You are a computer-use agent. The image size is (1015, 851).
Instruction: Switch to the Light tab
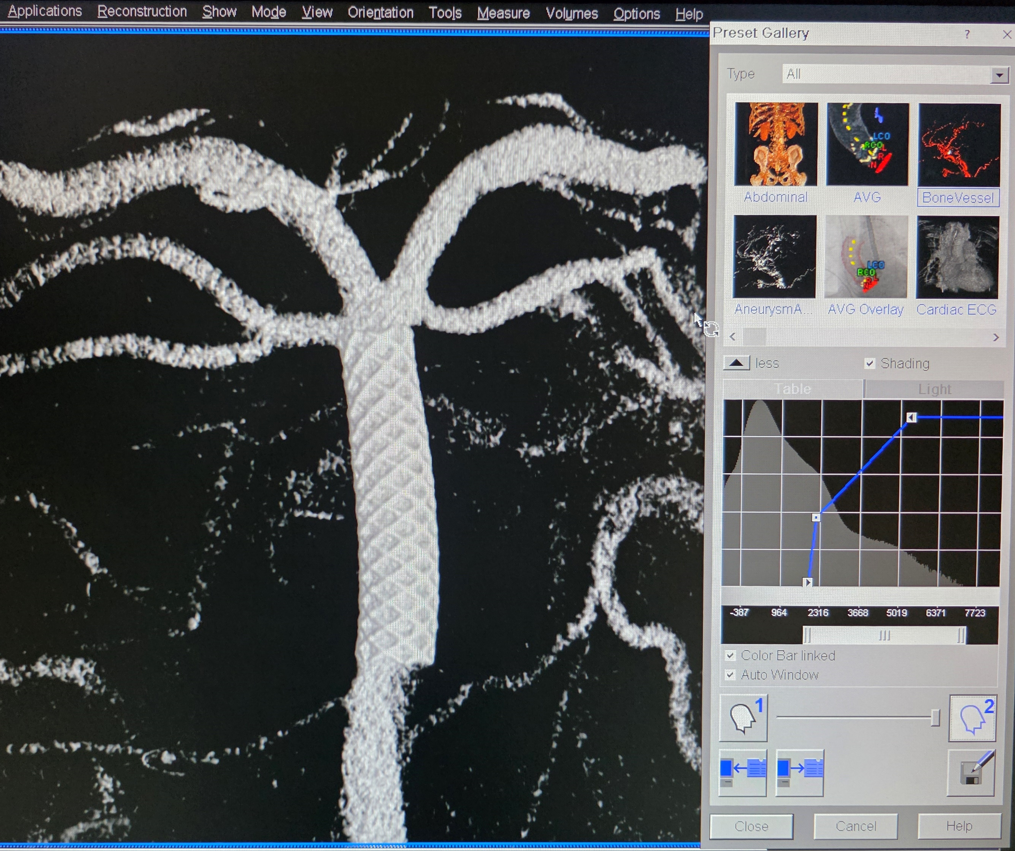click(933, 389)
